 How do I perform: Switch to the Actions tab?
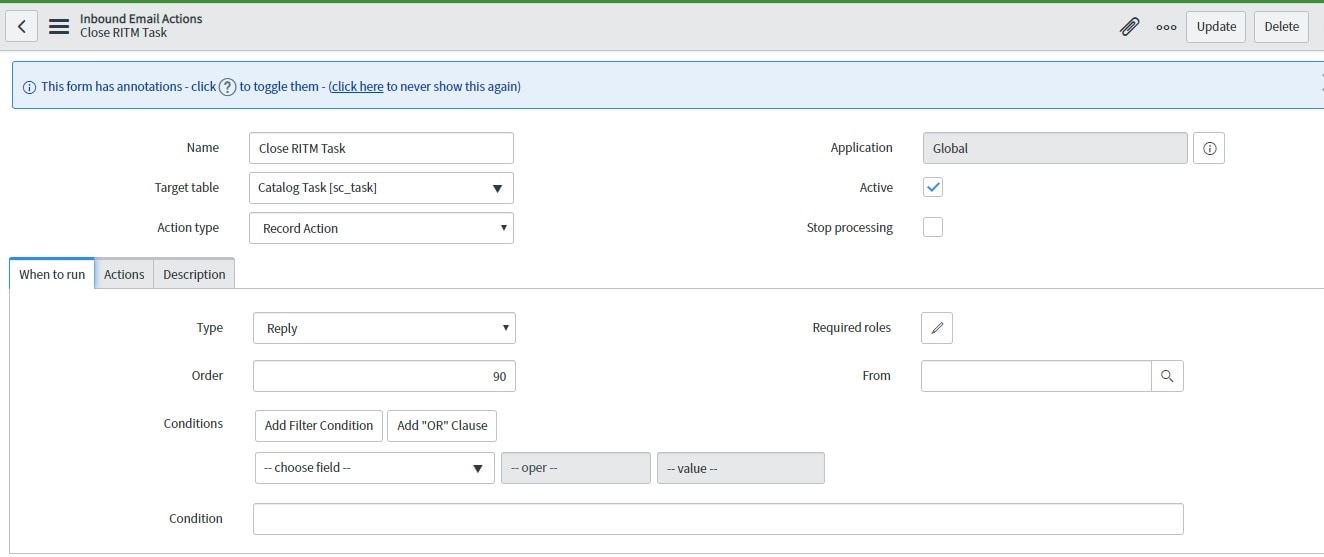coord(124,274)
